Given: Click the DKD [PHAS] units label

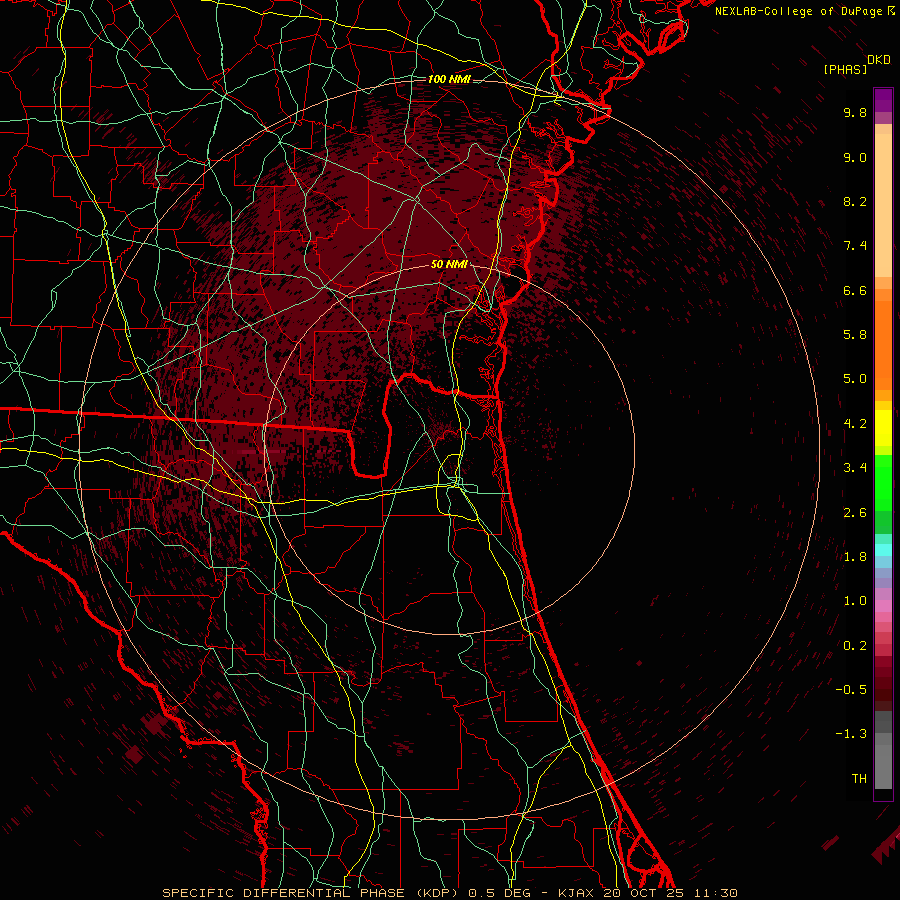Looking at the screenshot, I should coord(856,64).
